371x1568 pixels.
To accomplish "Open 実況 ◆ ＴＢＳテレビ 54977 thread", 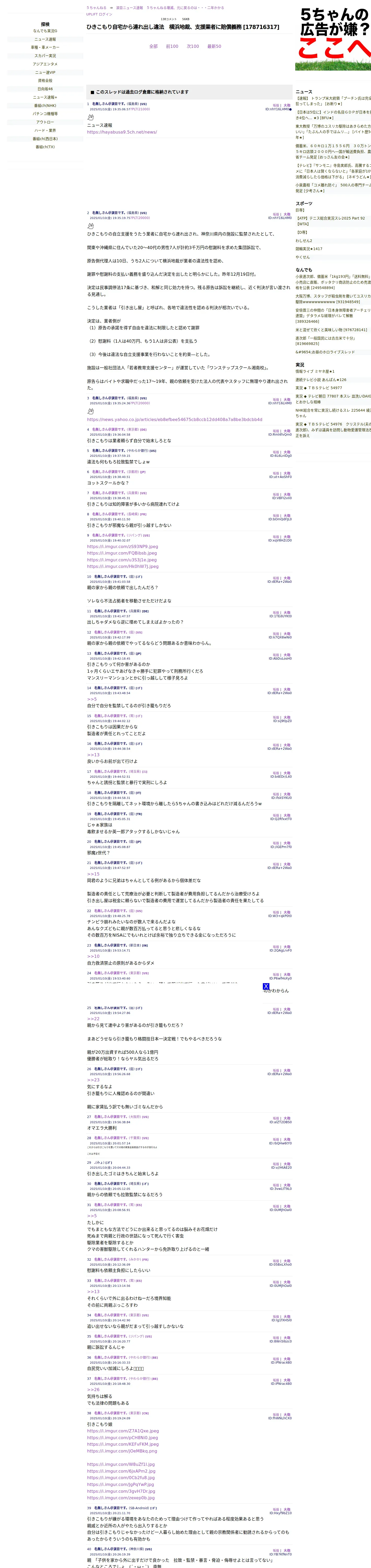I will [319, 388].
